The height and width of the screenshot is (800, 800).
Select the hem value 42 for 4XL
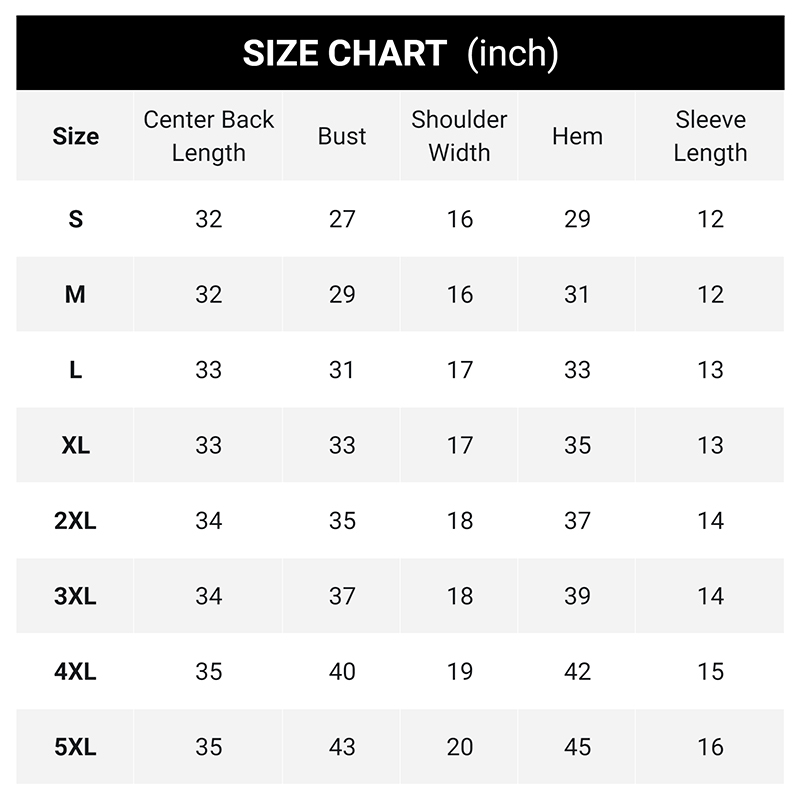pos(577,671)
